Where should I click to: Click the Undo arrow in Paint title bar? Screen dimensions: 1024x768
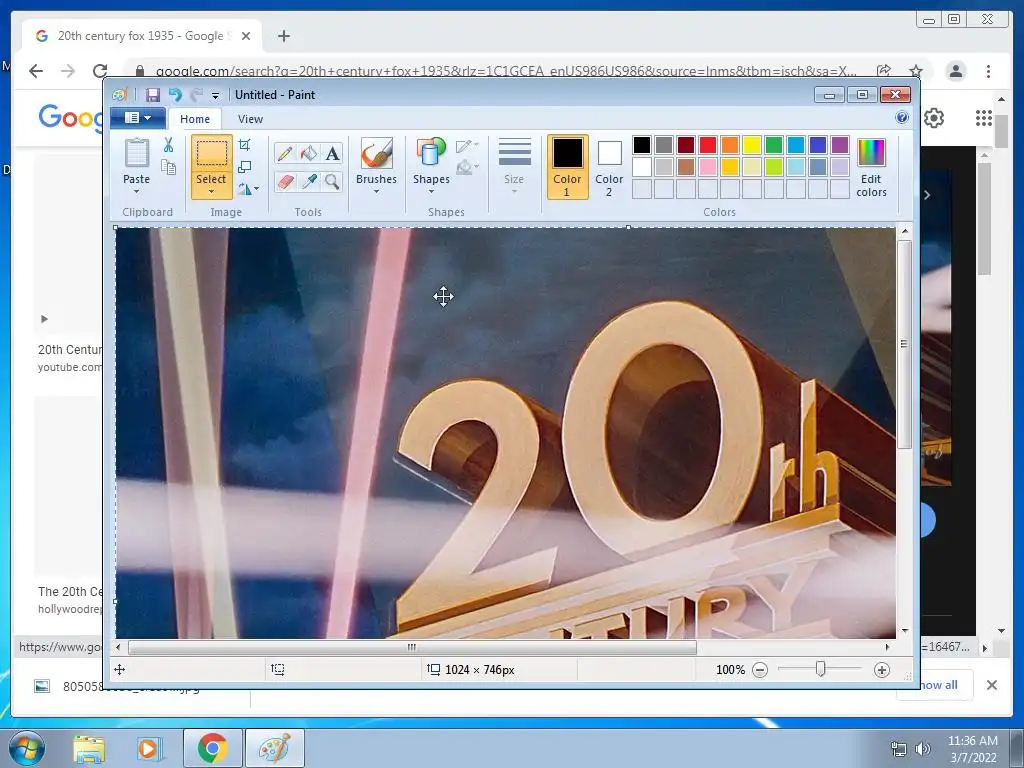point(175,95)
